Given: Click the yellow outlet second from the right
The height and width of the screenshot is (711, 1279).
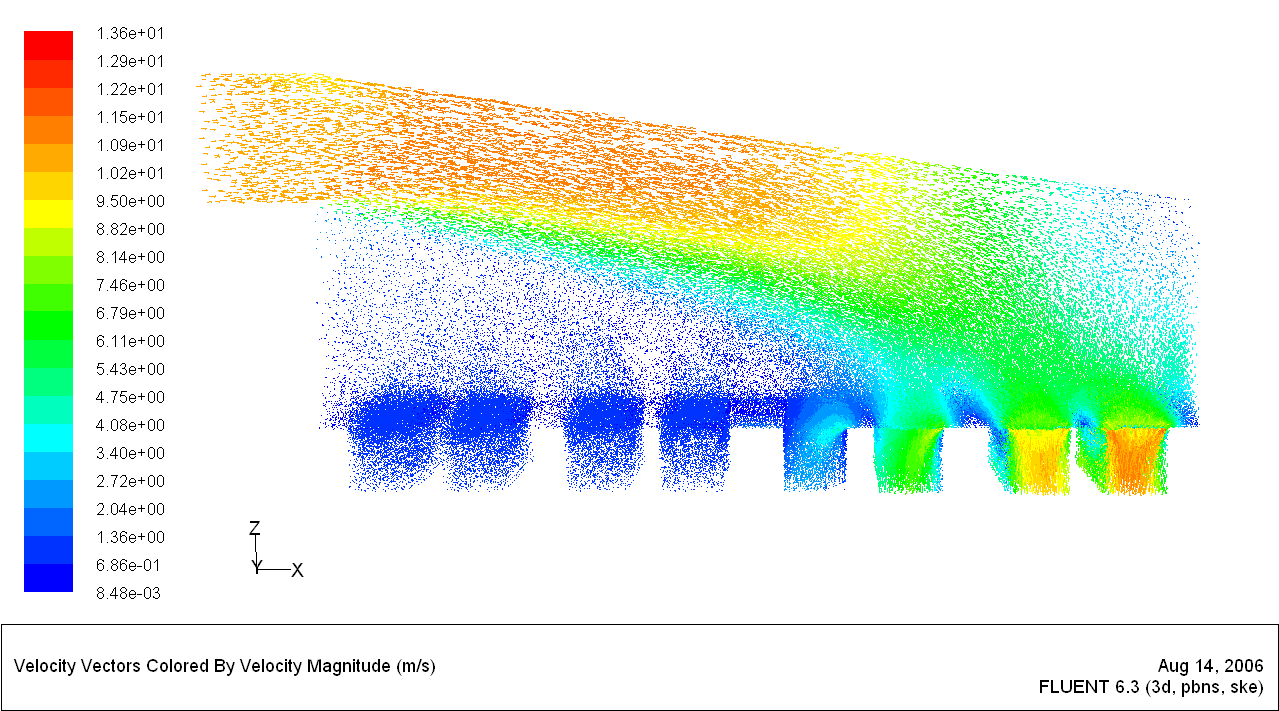Looking at the screenshot, I should tap(1036, 460).
